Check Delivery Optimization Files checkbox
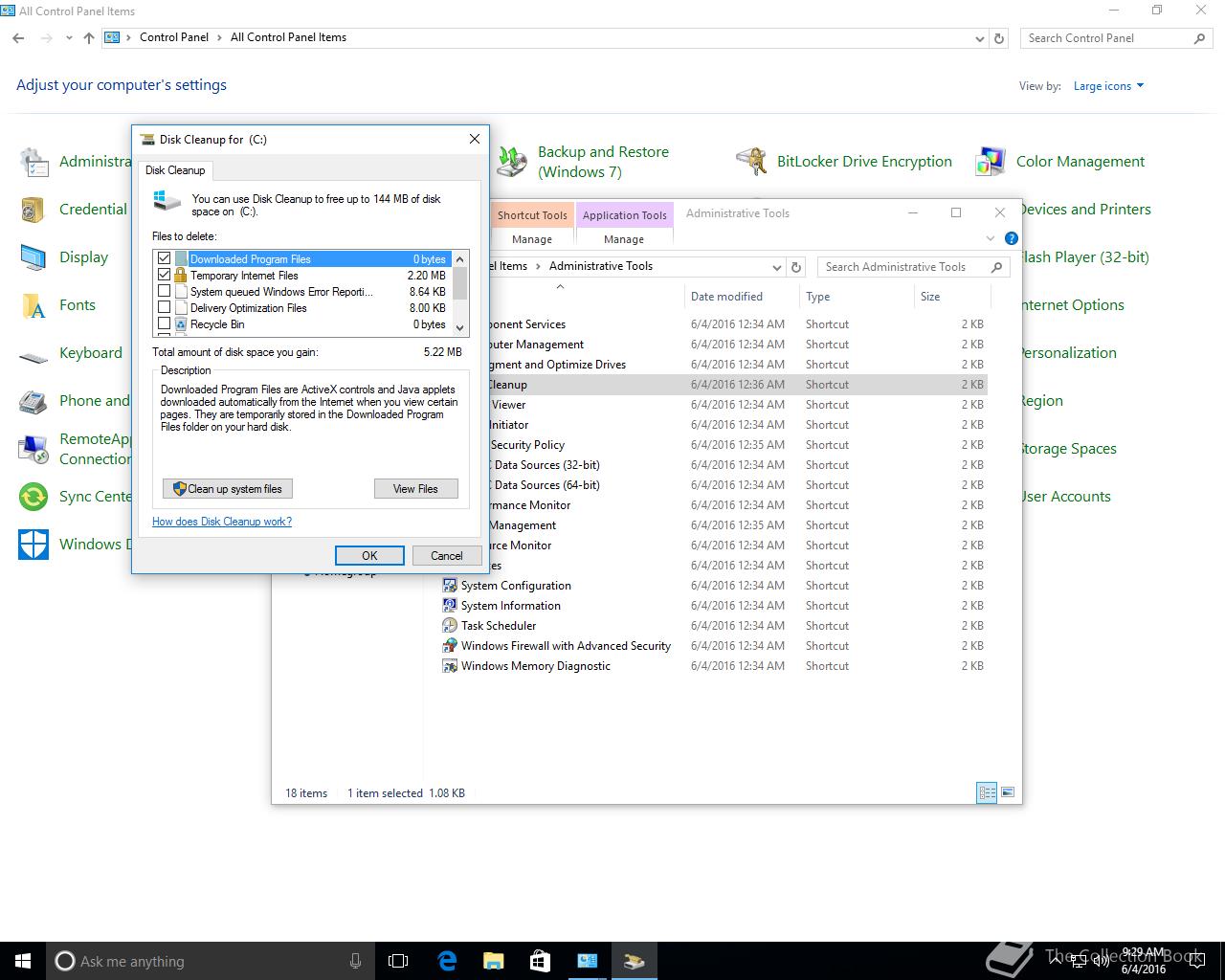The image size is (1225, 980). coord(165,307)
